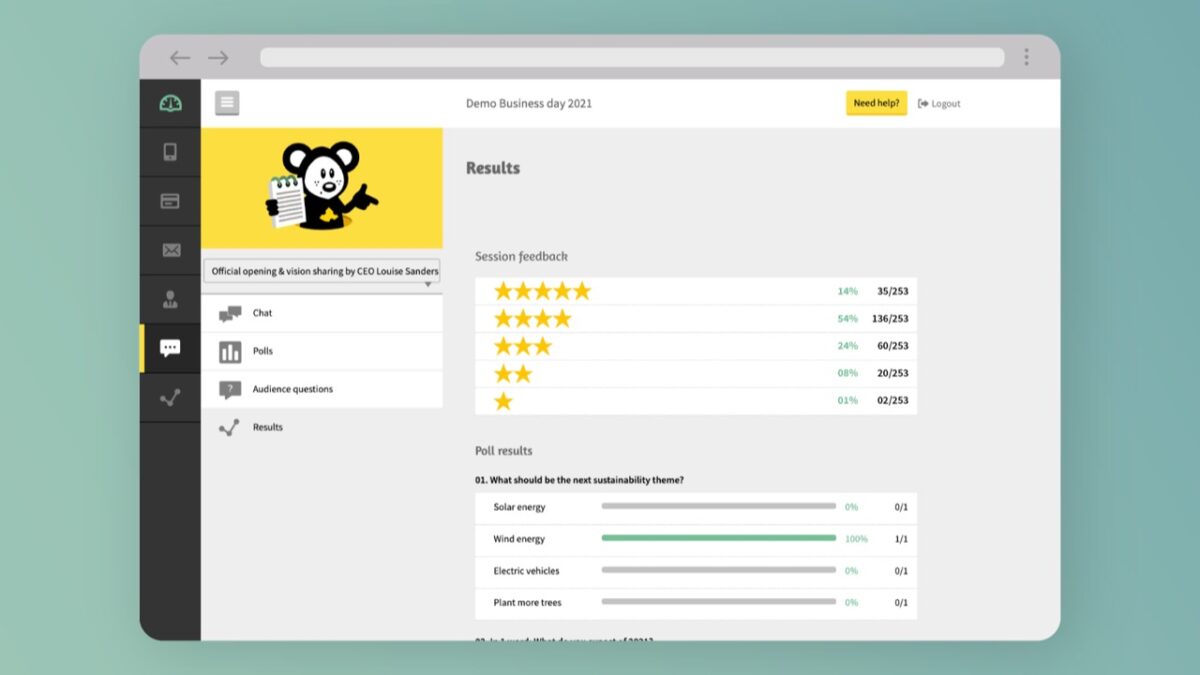This screenshot has width=1200, height=675.
Task: Open the speech bubble interaction icon in sidebar
Action: tap(170, 348)
